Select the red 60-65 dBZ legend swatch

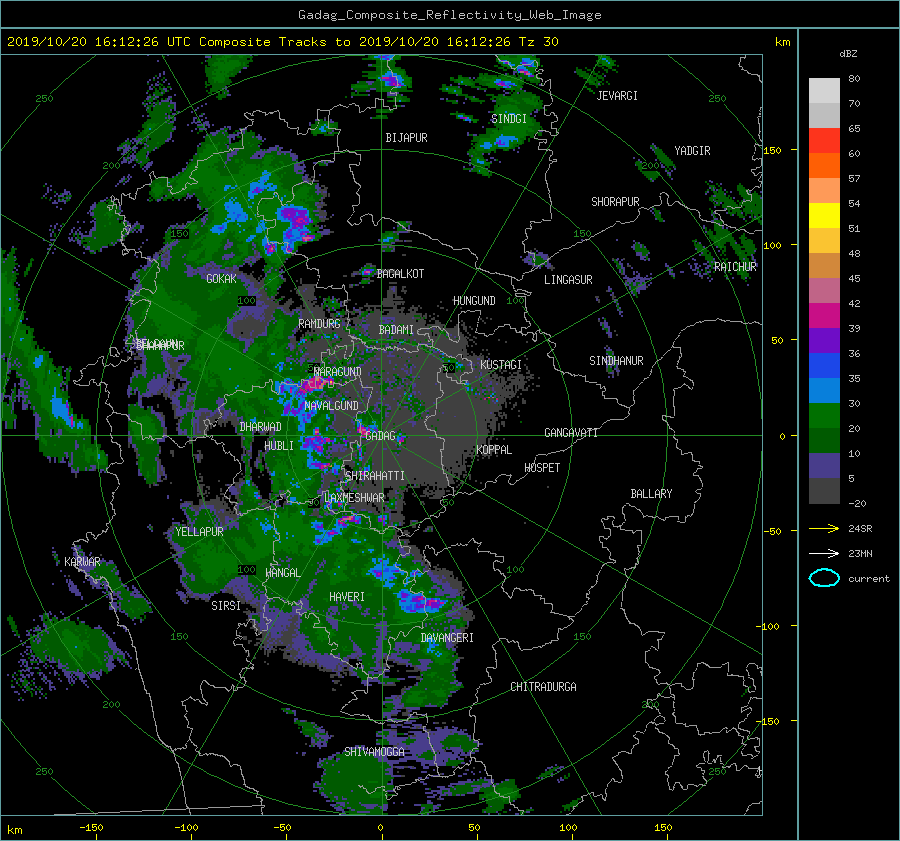click(824, 140)
